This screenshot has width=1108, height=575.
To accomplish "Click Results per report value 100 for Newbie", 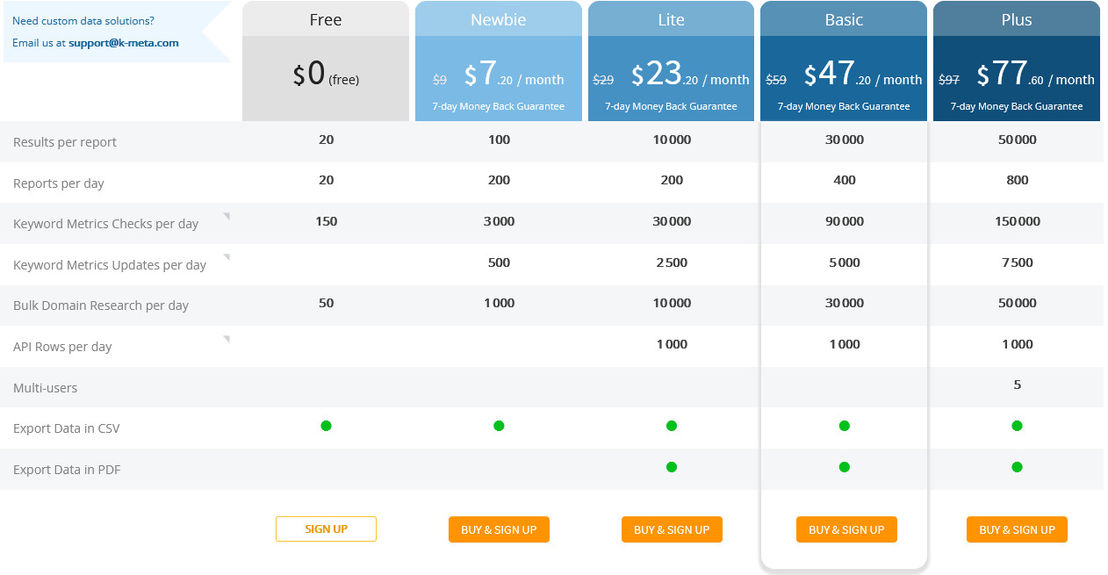I will click(x=499, y=140).
